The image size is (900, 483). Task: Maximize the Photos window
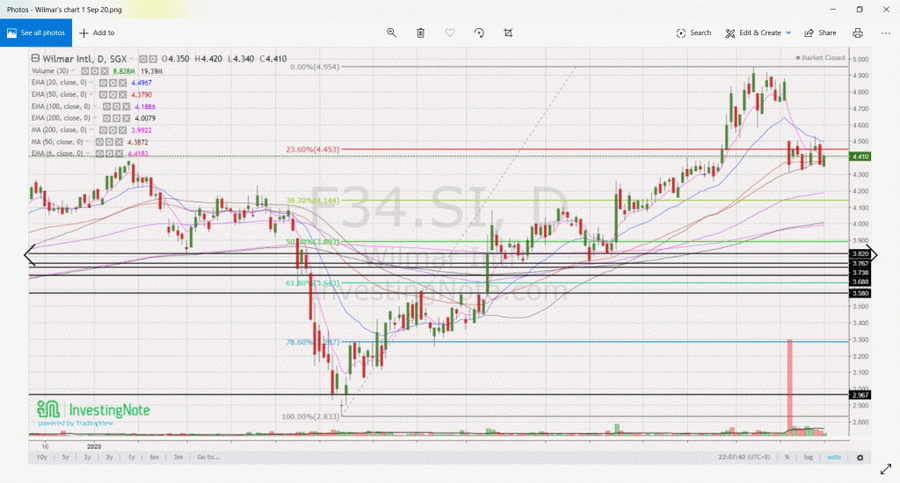tap(859, 9)
